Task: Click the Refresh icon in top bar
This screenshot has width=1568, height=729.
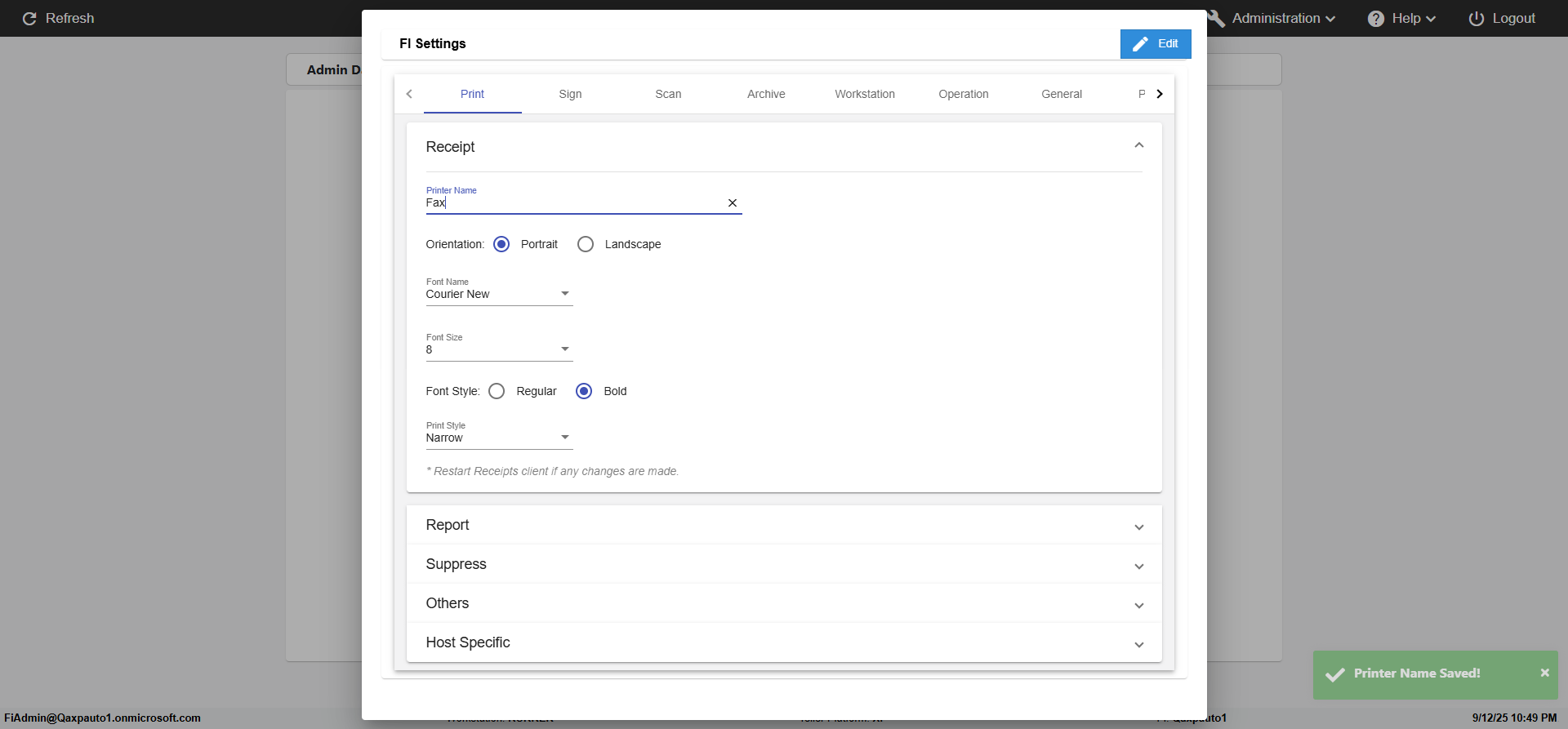Action: (29, 19)
